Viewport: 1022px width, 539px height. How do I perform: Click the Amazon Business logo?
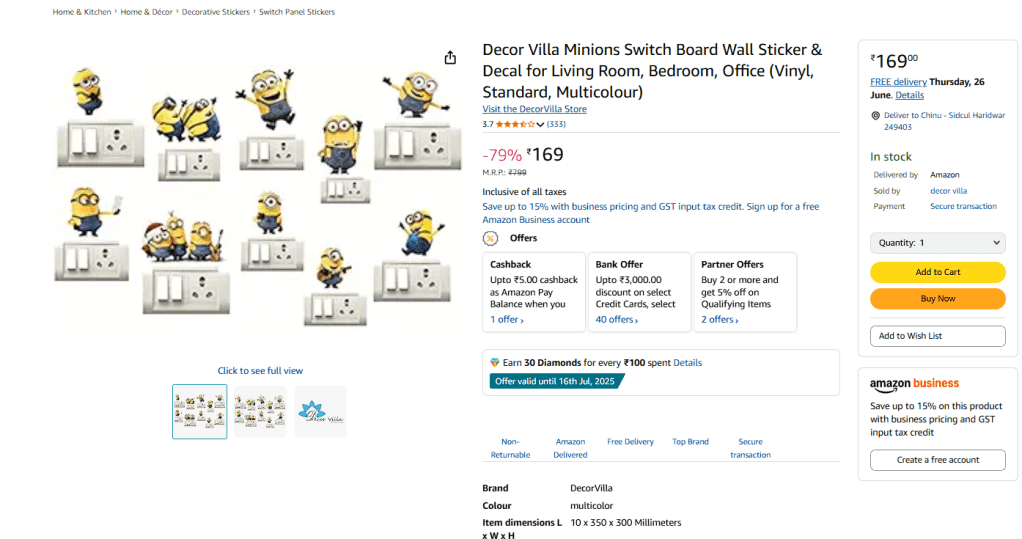914,384
